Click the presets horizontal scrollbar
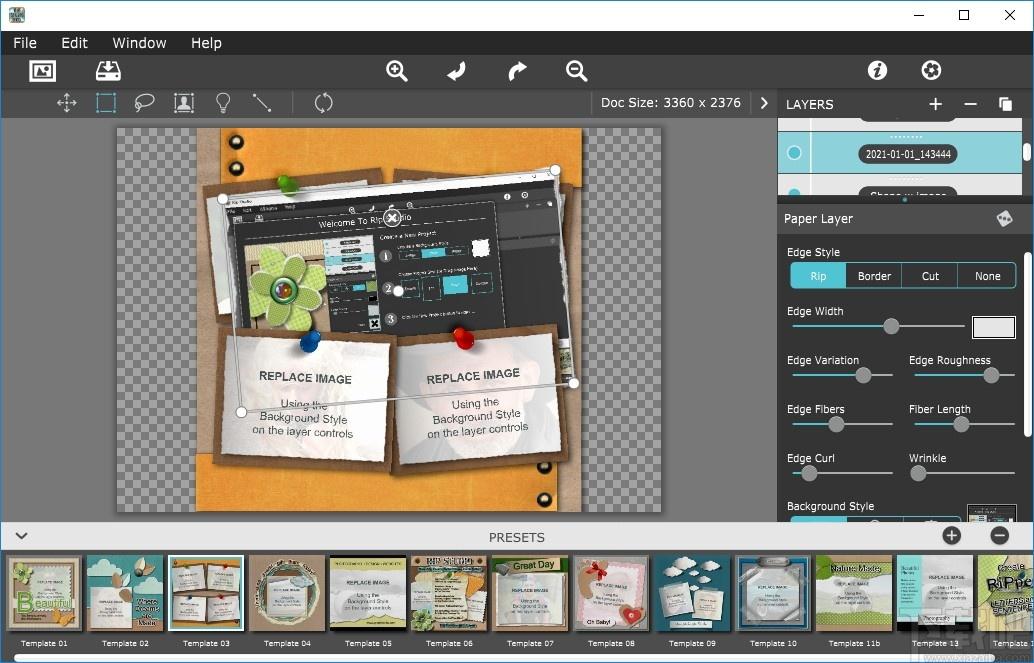Image resolution: width=1034 pixels, height=663 pixels. coord(504,658)
